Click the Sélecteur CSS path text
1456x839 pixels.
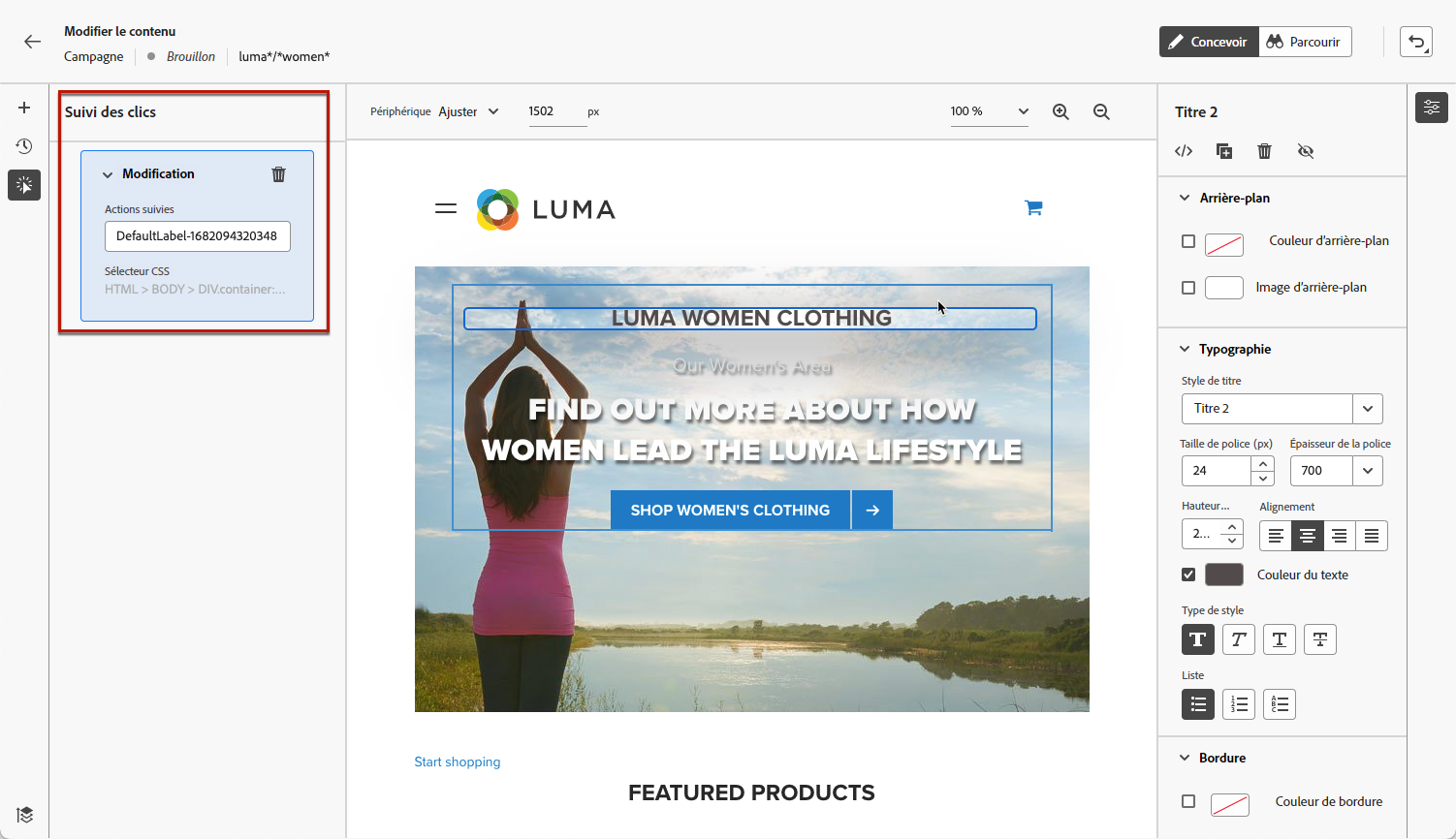tap(195, 290)
